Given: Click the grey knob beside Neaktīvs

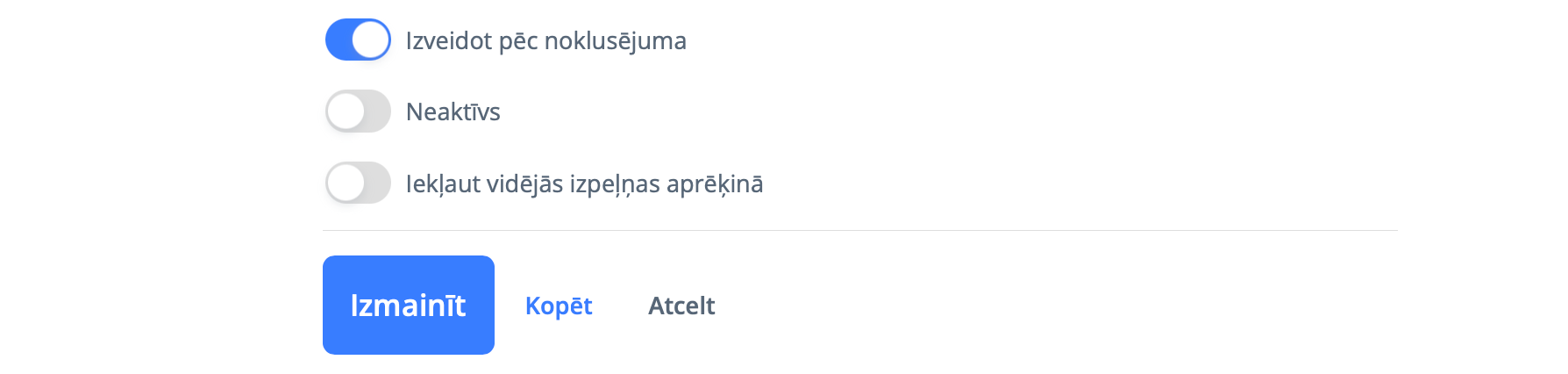Looking at the screenshot, I should pos(346,111).
